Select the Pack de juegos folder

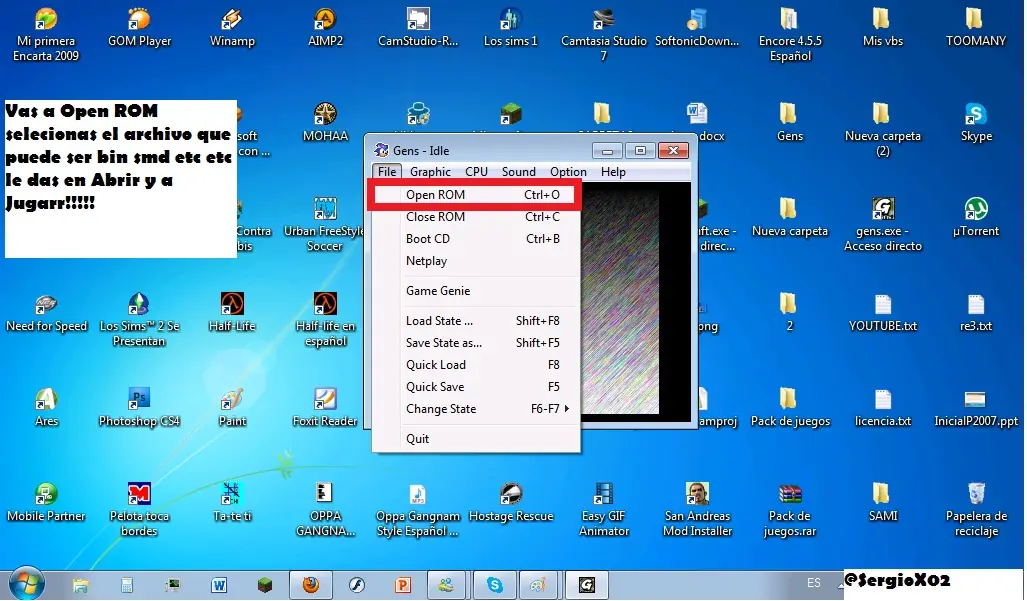coord(790,409)
